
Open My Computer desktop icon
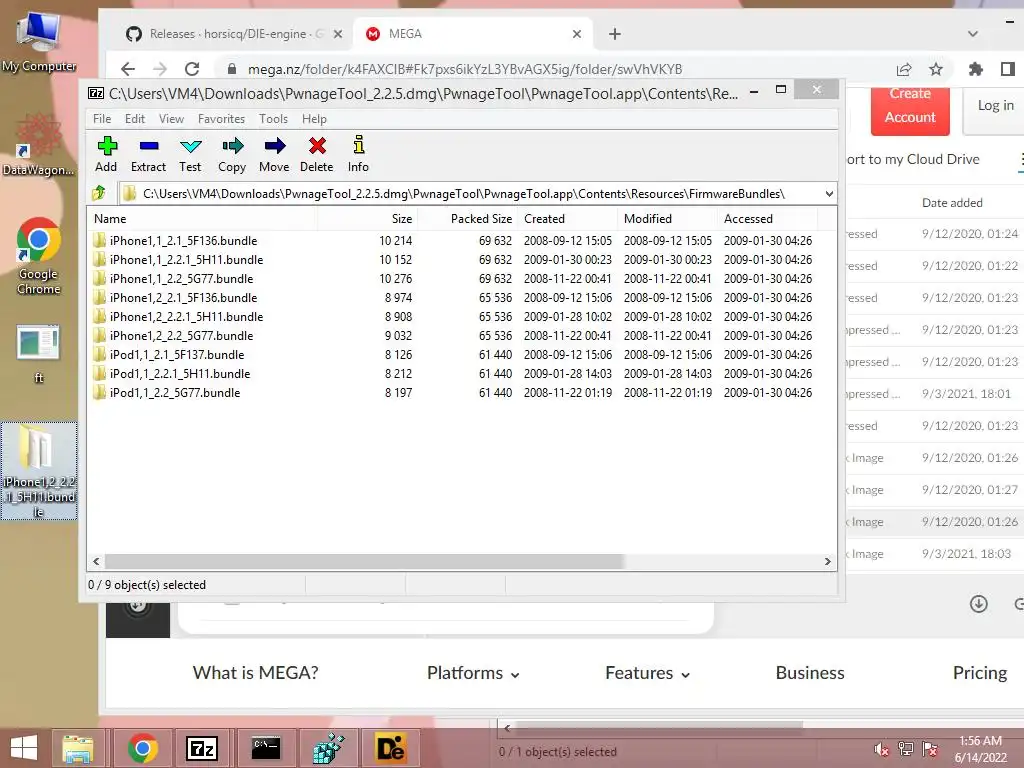(39, 42)
